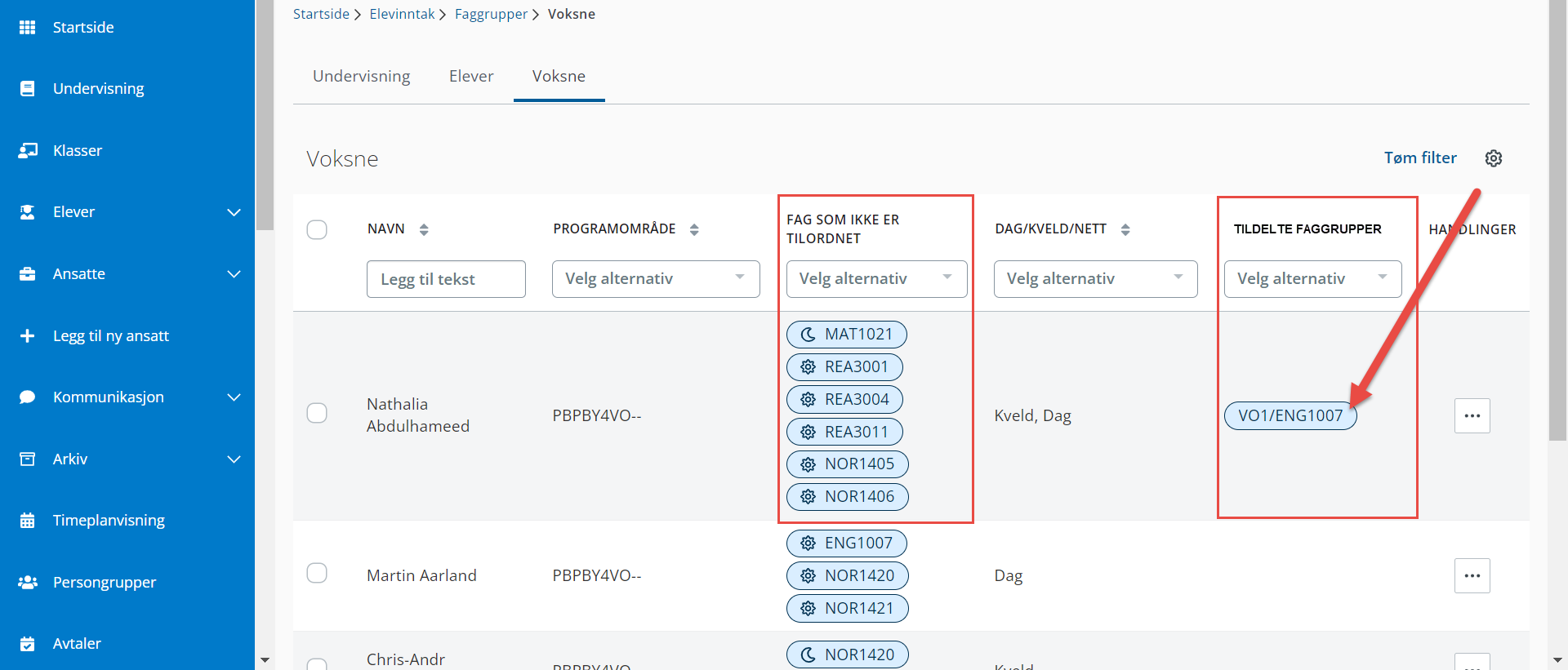The height and width of the screenshot is (670, 1568).
Task: Toggle select-all checkbox in table header
Action: click(x=317, y=229)
